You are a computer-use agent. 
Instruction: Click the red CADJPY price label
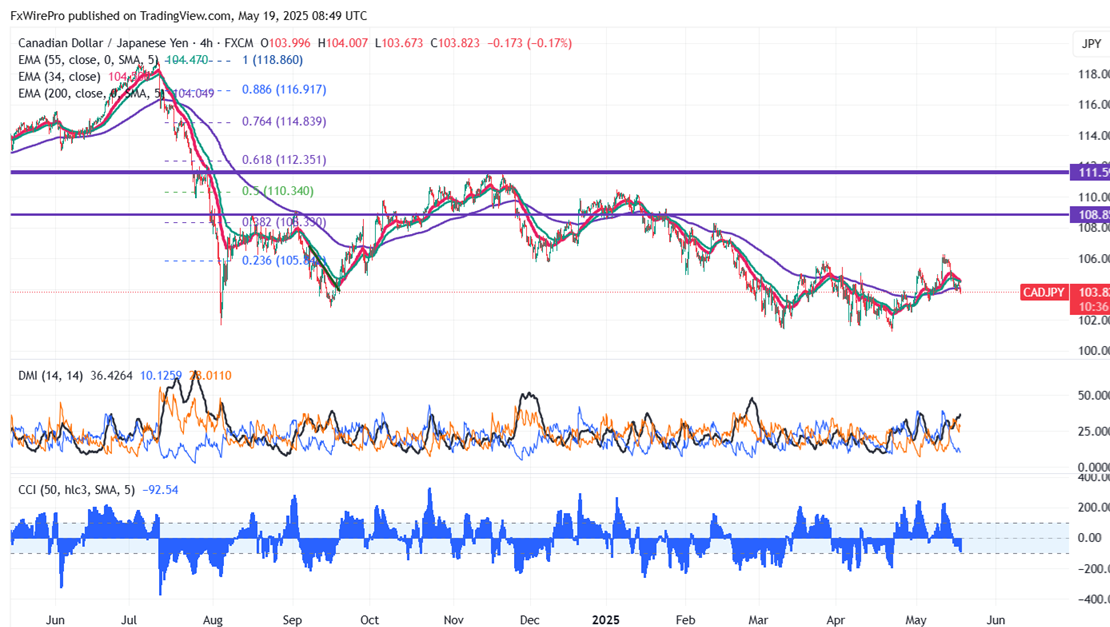coord(1043,292)
